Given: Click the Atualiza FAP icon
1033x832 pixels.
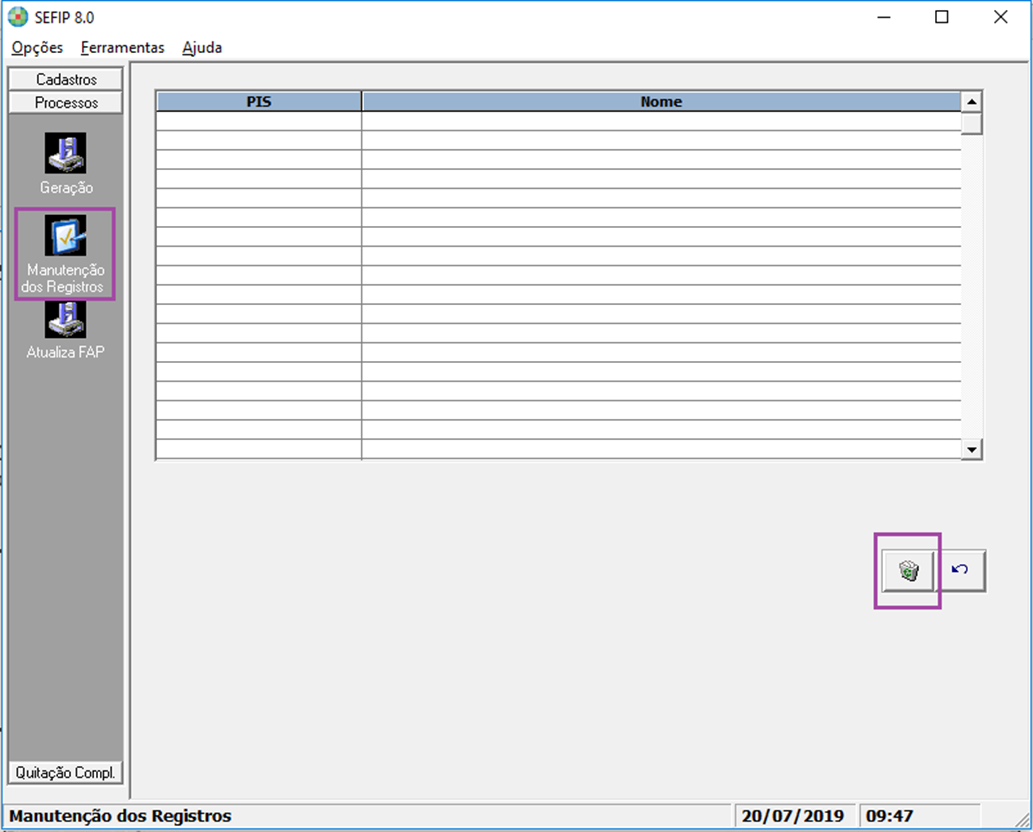Looking at the screenshot, I should point(66,319).
